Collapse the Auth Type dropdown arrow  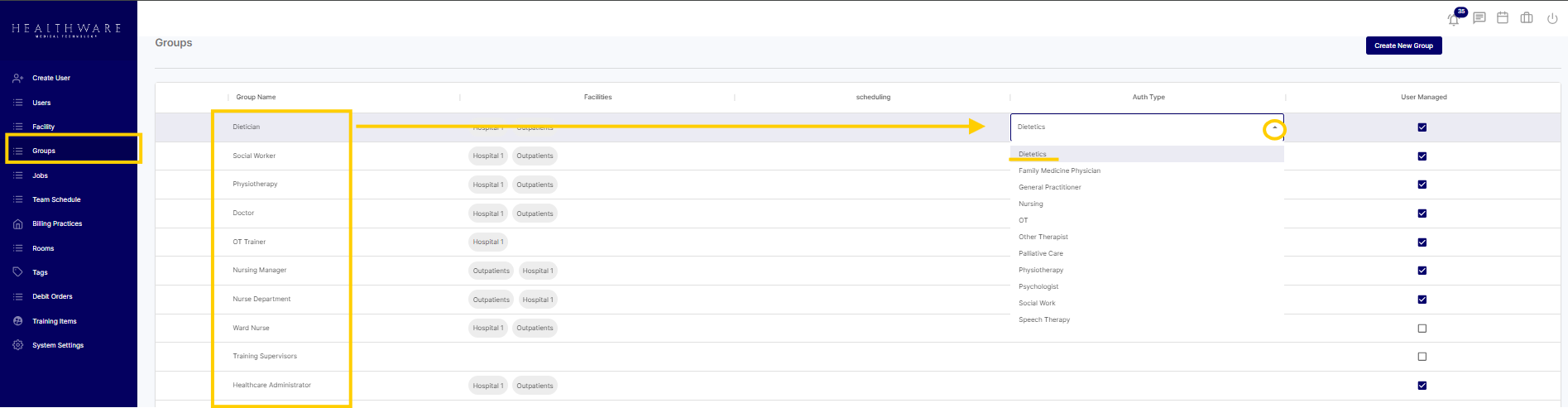1274,127
